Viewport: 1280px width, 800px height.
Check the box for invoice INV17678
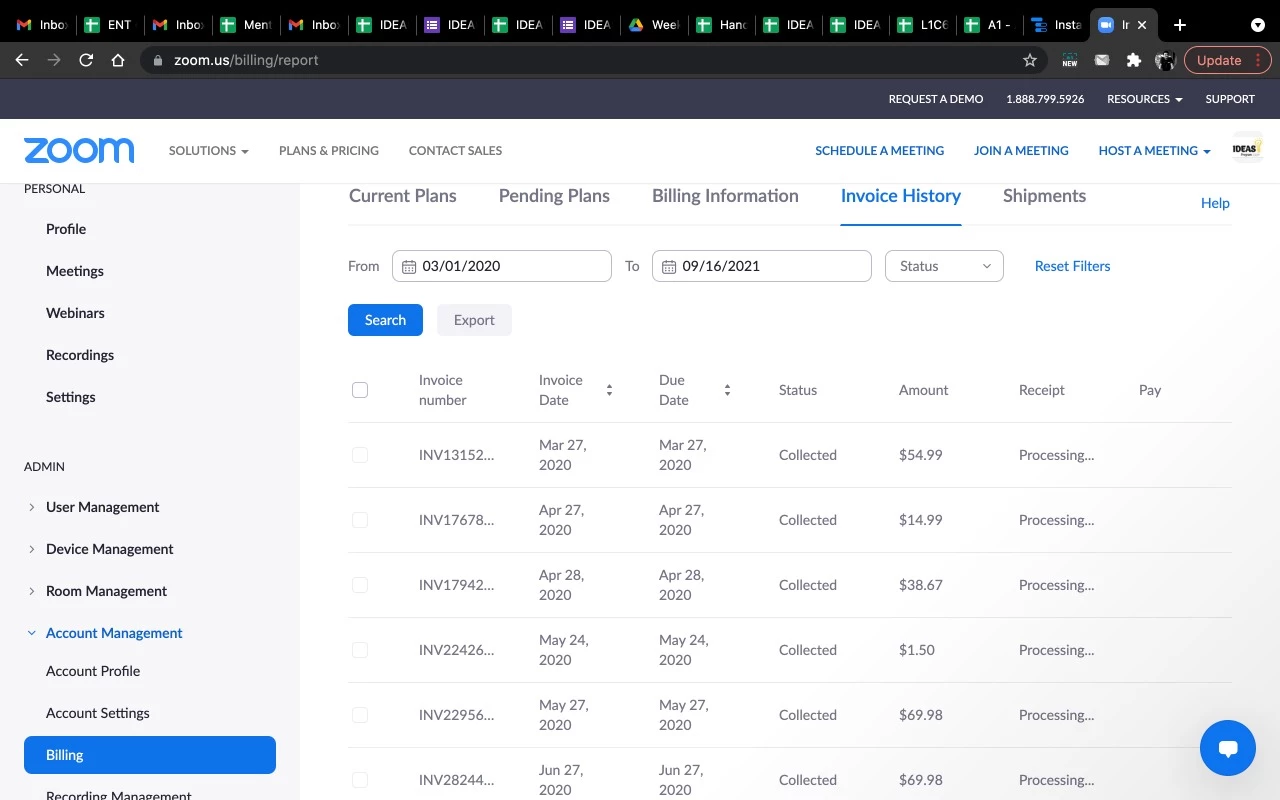pos(360,520)
